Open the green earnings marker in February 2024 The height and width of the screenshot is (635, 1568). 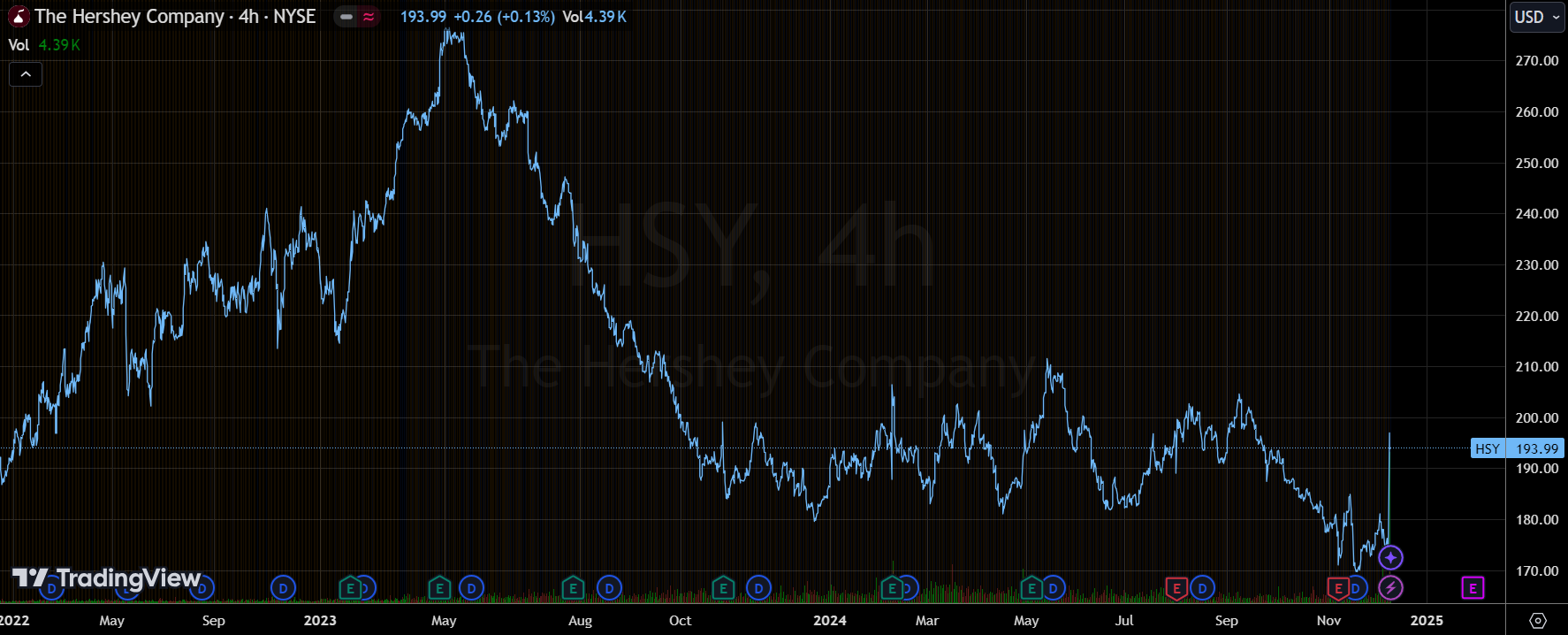pos(892,587)
